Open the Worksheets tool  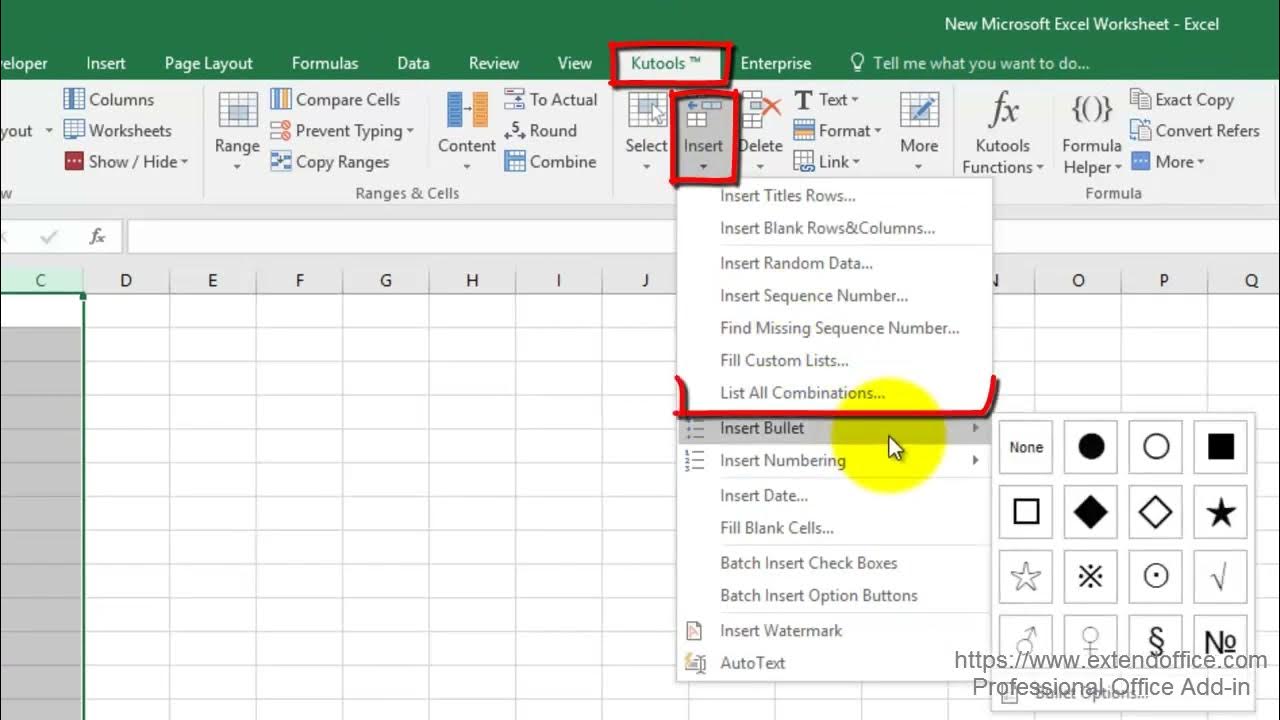coord(118,130)
